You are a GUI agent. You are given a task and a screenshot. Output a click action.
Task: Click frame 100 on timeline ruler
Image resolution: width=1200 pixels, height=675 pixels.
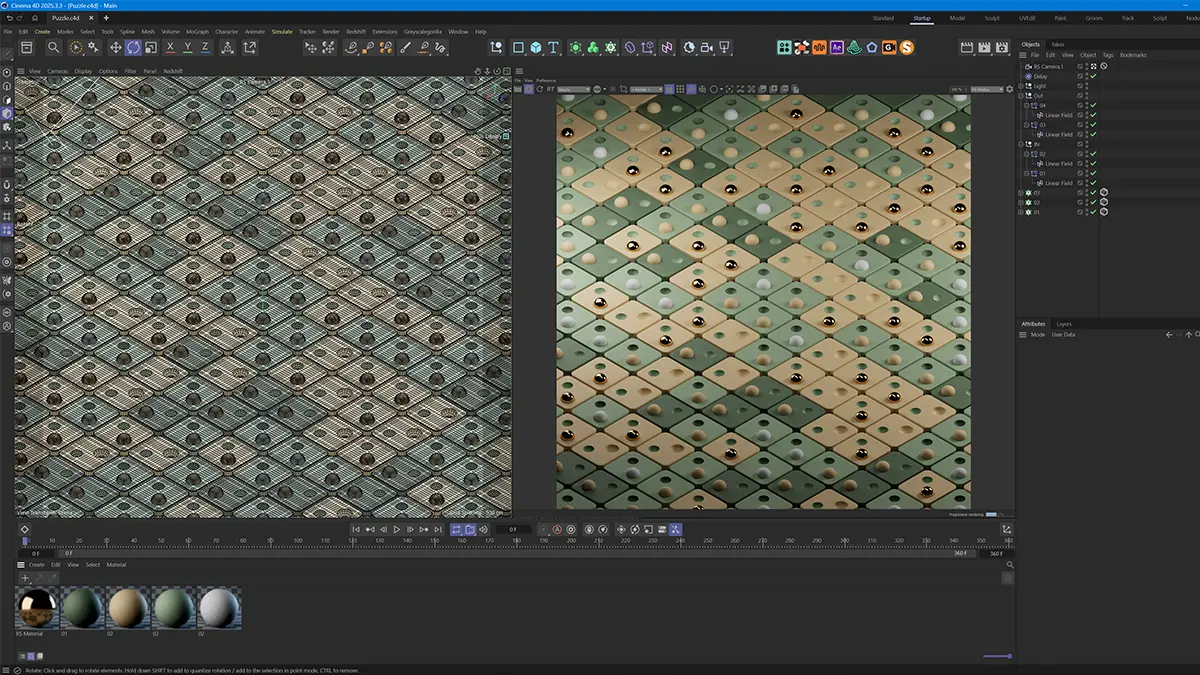(297, 541)
